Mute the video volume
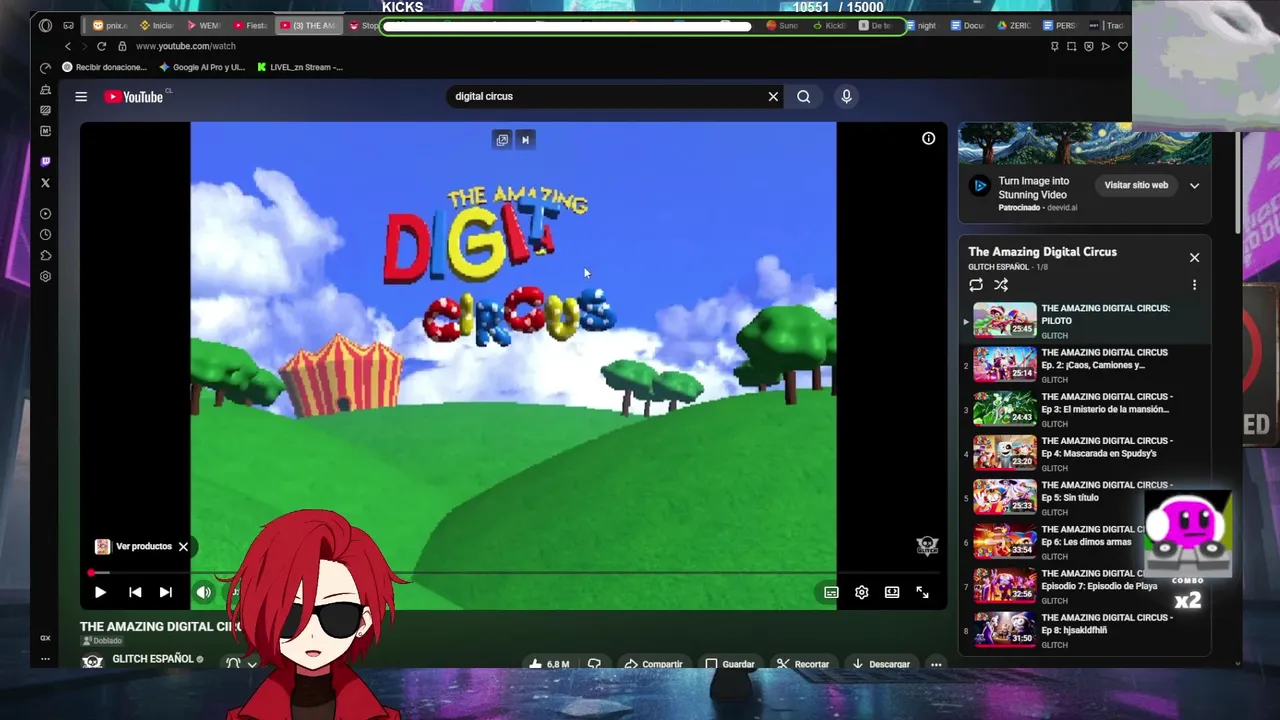The width and height of the screenshot is (1280, 720). (203, 593)
